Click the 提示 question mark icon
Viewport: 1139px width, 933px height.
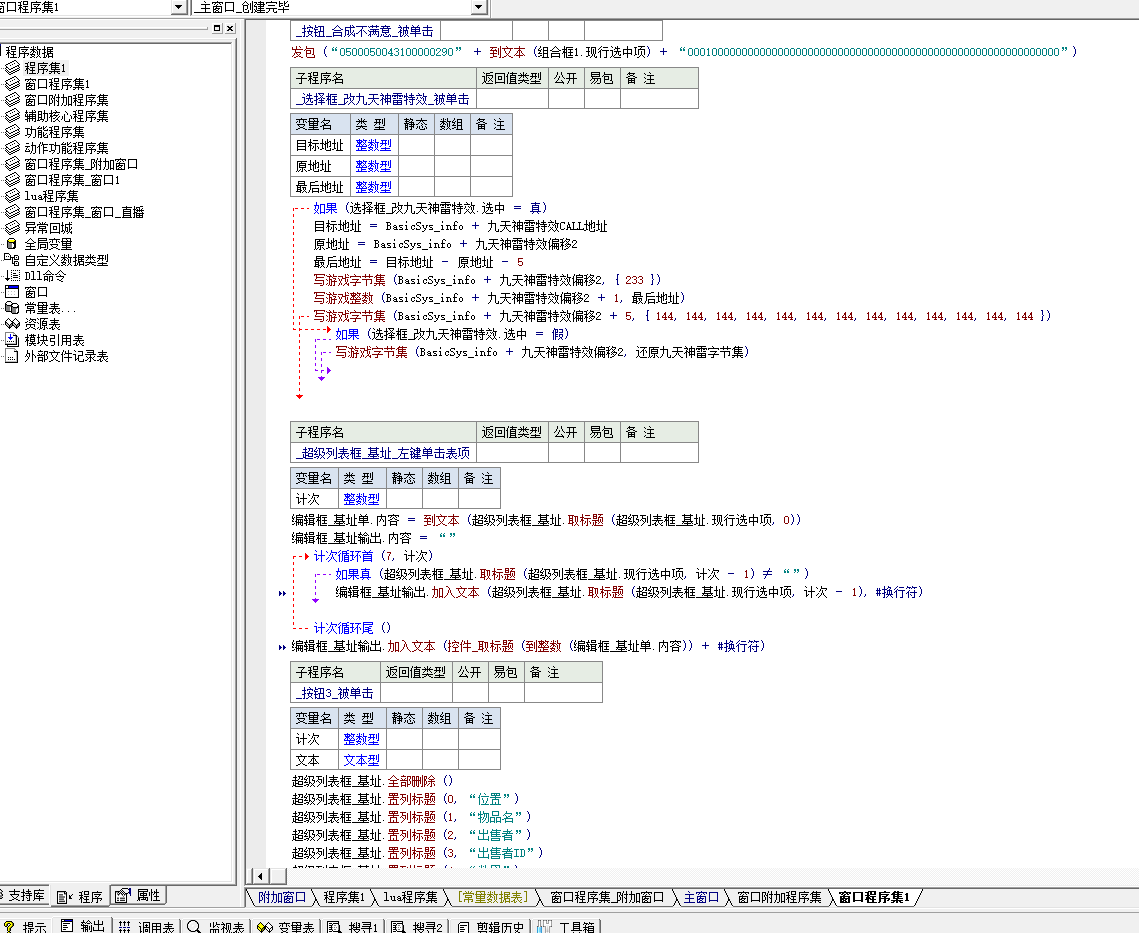click(9, 926)
